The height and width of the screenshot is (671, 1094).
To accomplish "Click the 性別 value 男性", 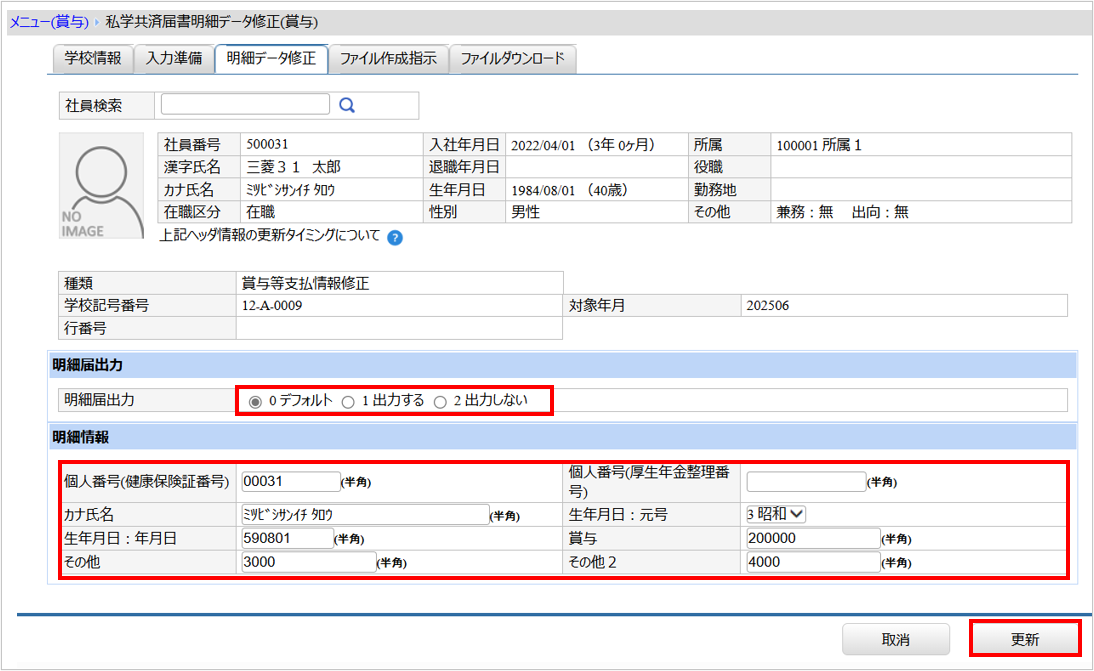I will click(525, 212).
